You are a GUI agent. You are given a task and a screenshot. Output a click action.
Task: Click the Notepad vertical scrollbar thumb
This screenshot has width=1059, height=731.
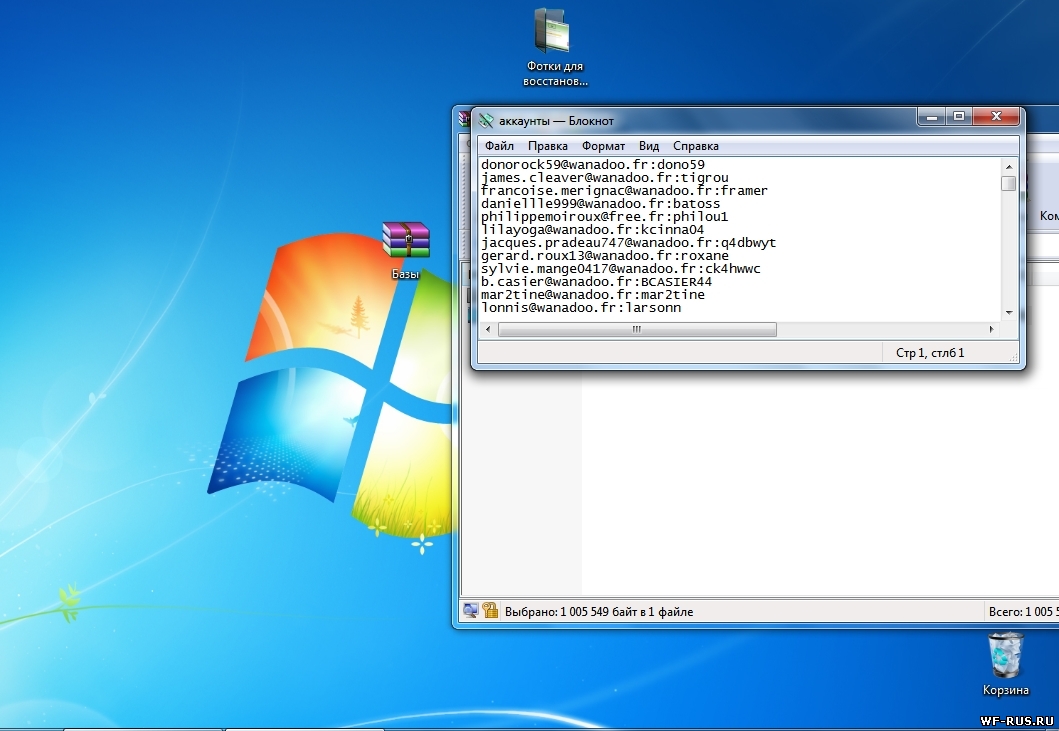1009,183
